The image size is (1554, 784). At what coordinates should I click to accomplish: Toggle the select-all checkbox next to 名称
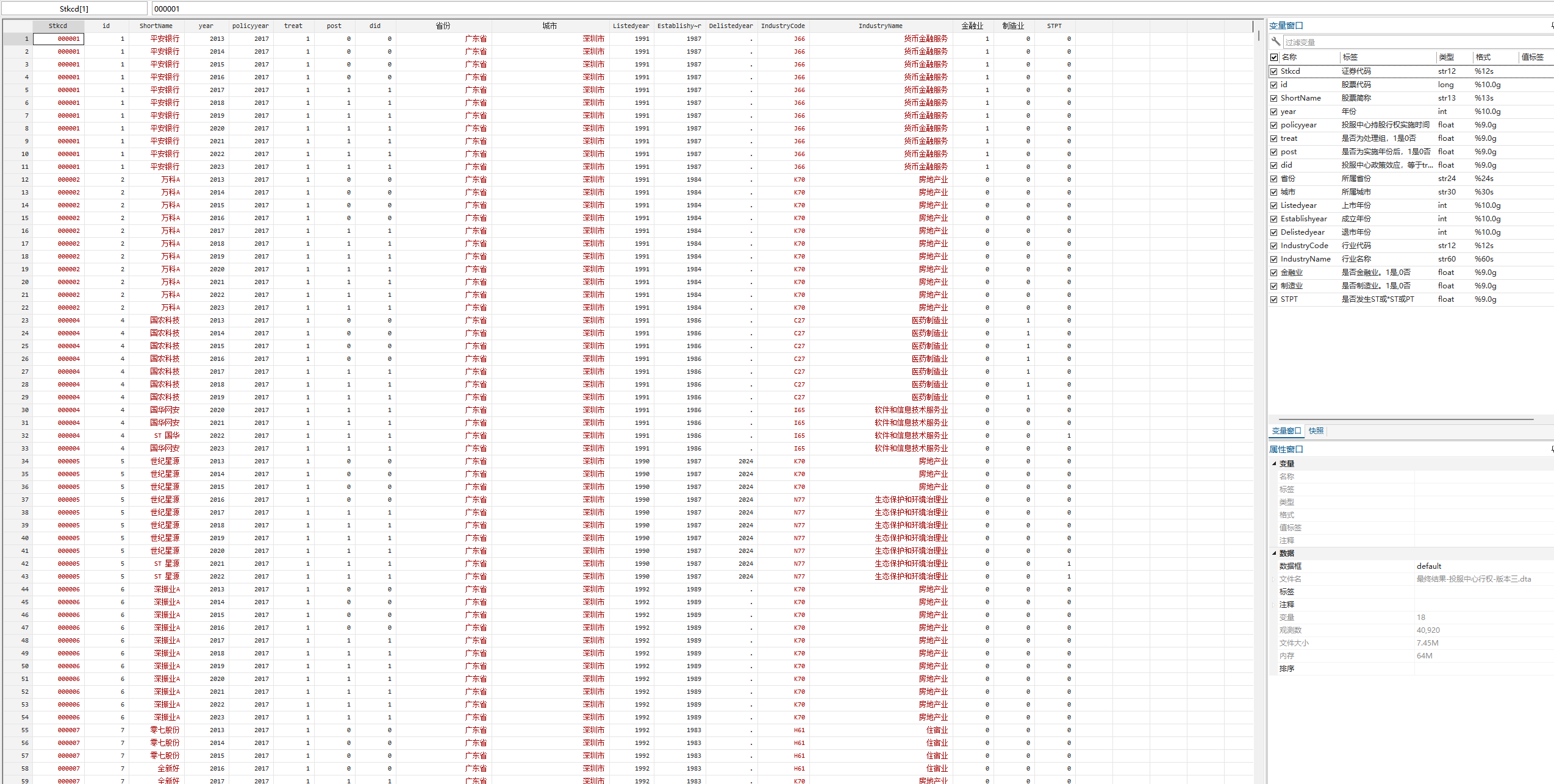pyautogui.click(x=1274, y=57)
